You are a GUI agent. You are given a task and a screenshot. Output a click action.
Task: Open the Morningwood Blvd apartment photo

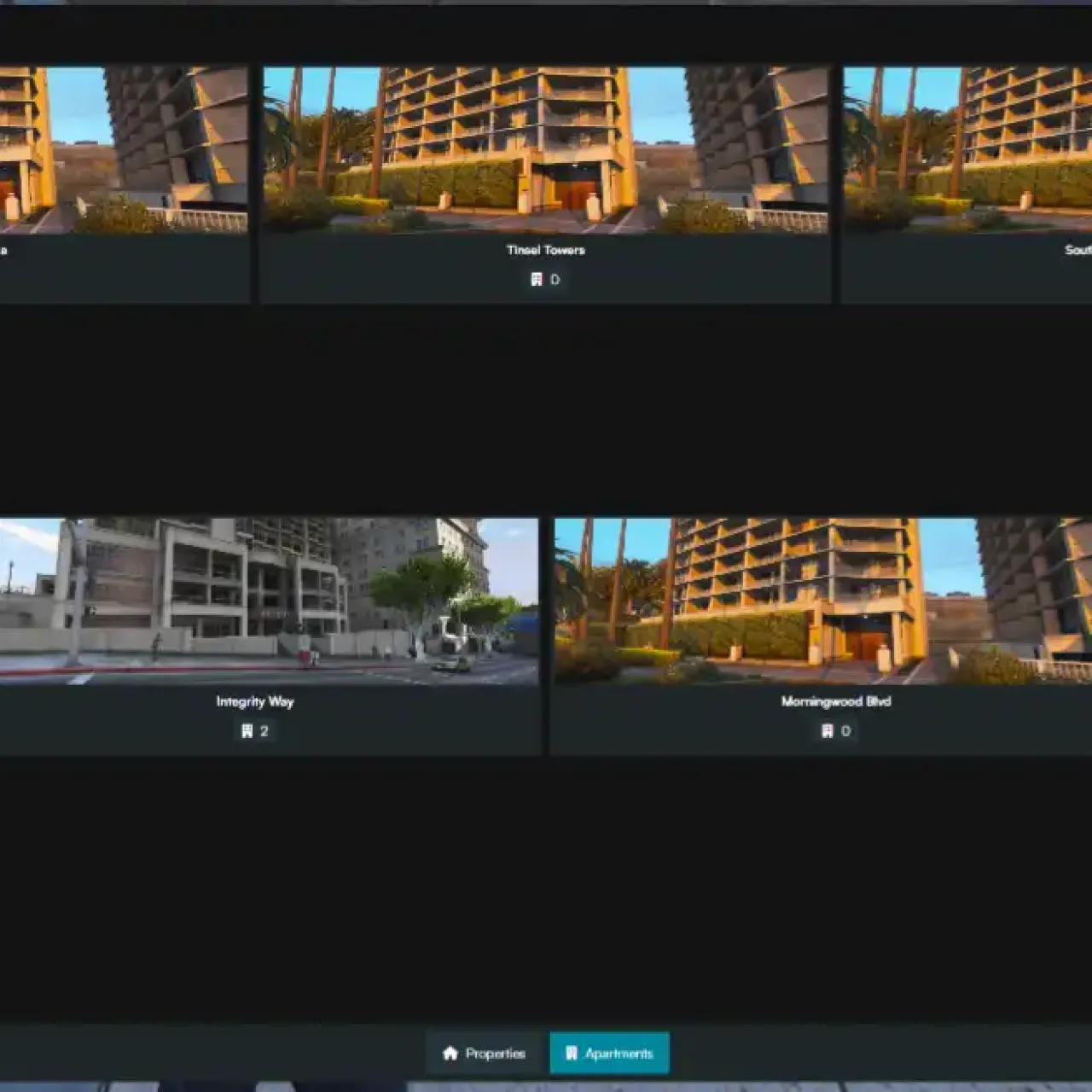[x=822, y=601]
